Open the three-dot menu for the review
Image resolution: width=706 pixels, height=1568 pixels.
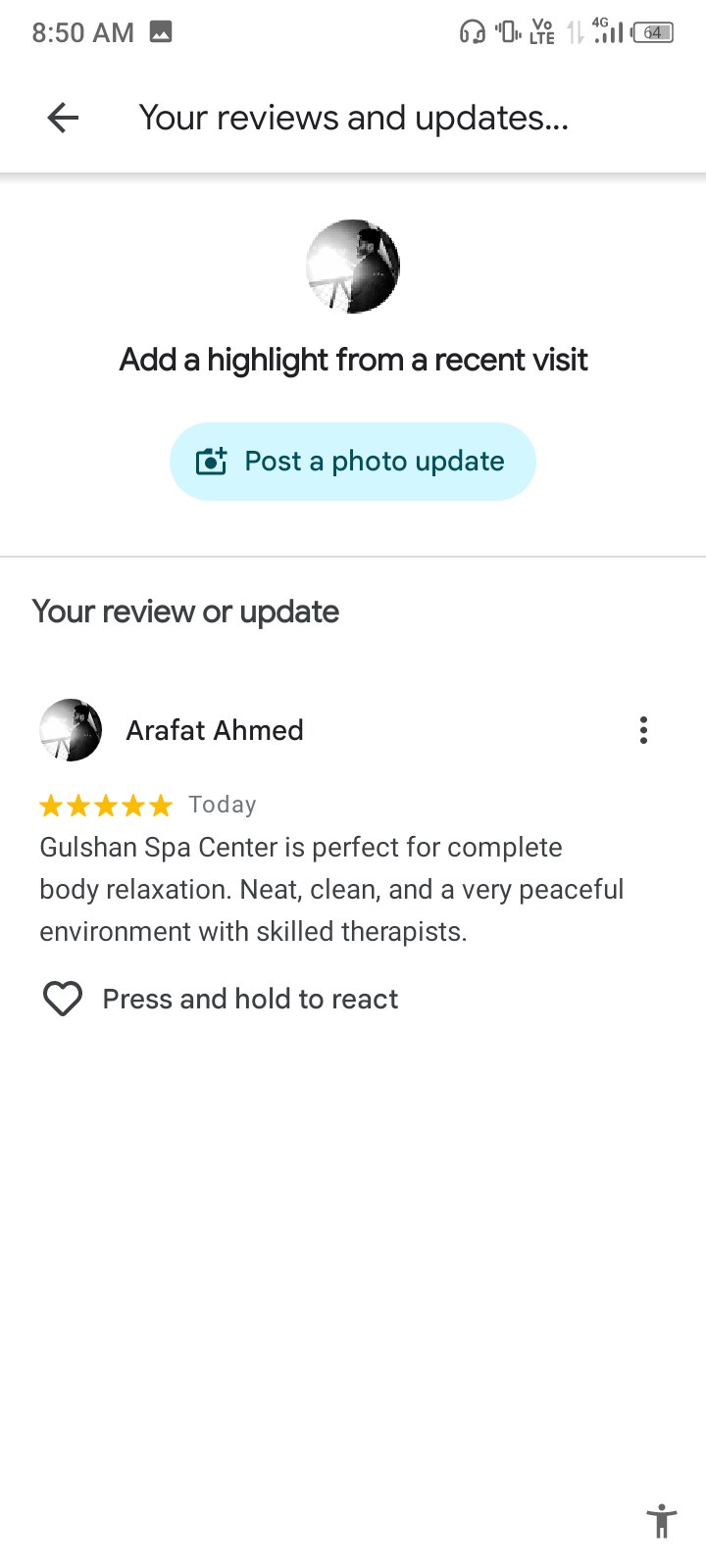[x=643, y=730]
